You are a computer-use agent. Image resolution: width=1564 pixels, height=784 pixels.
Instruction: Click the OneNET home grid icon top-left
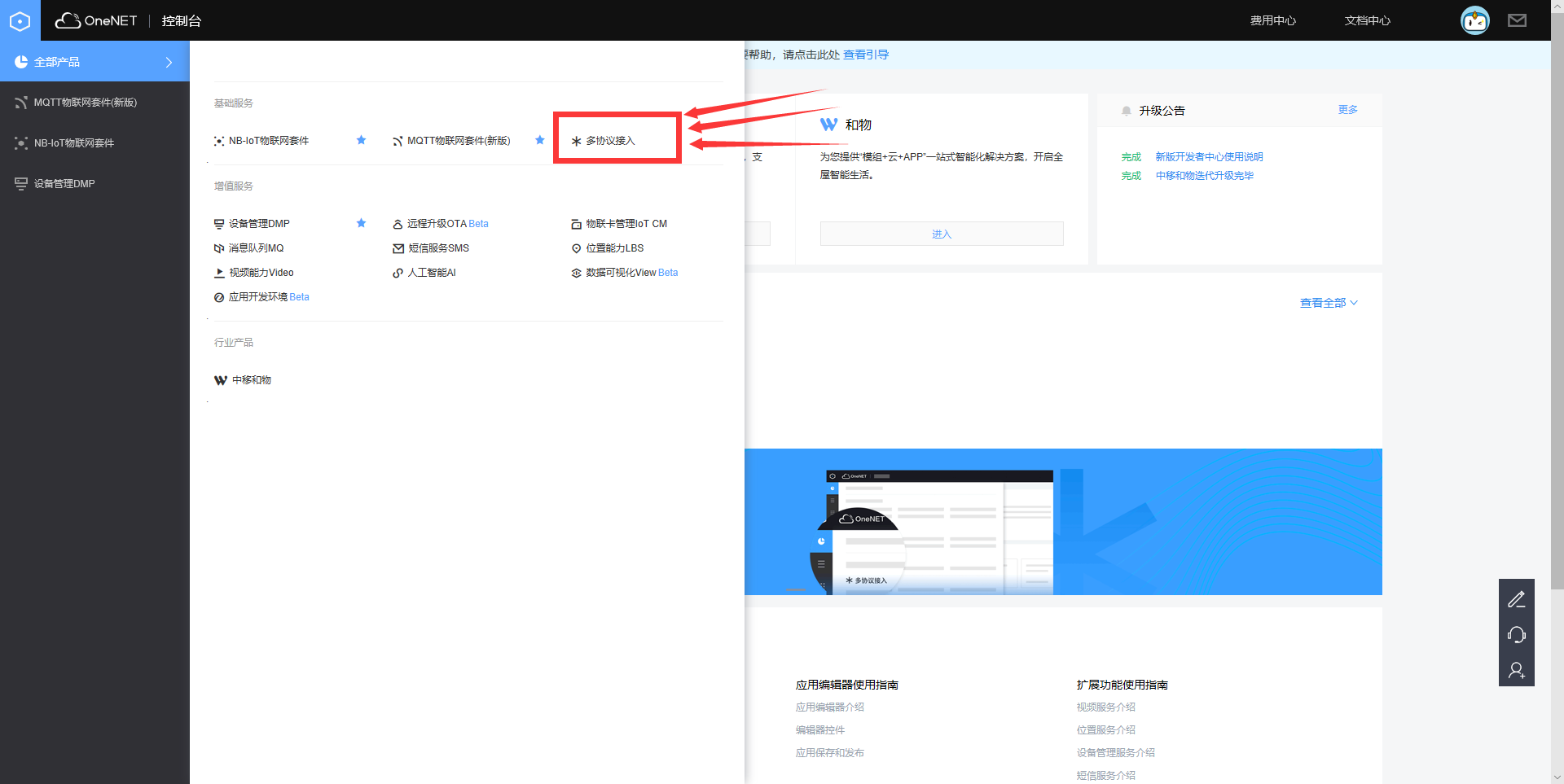point(20,20)
